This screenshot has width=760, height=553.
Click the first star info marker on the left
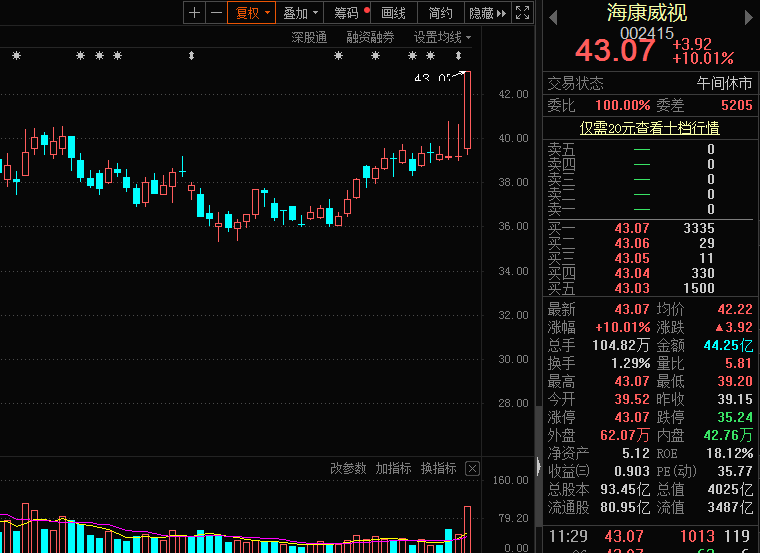(x=16, y=56)
